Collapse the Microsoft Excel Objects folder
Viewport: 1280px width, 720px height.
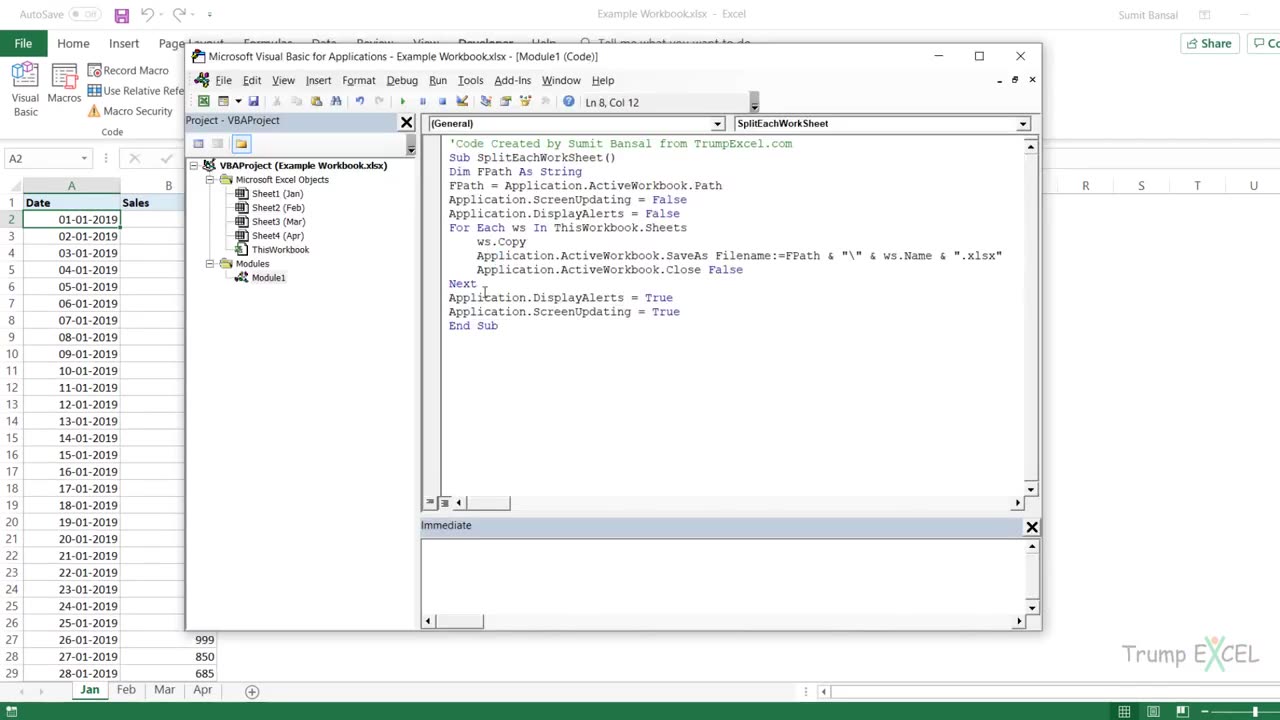(210, 180)
